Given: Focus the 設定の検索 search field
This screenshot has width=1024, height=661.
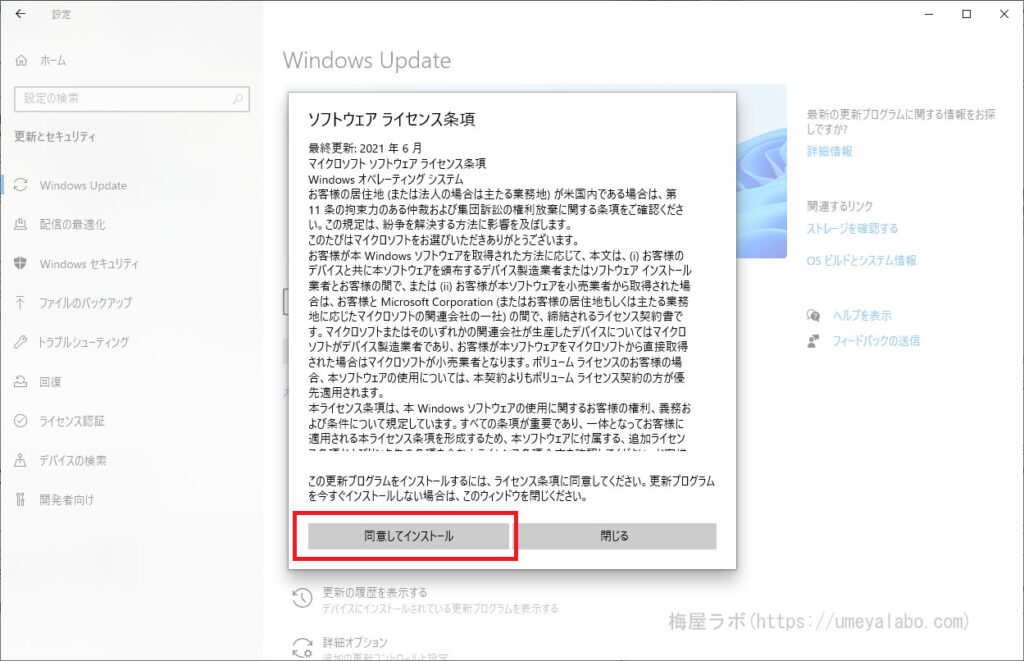Looking at the screenshot, I should (132, 99).
